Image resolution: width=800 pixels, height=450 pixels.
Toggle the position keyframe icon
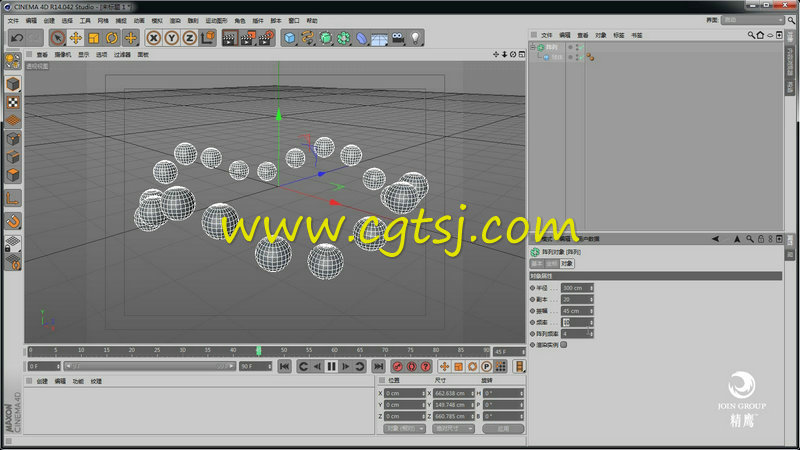444,366
